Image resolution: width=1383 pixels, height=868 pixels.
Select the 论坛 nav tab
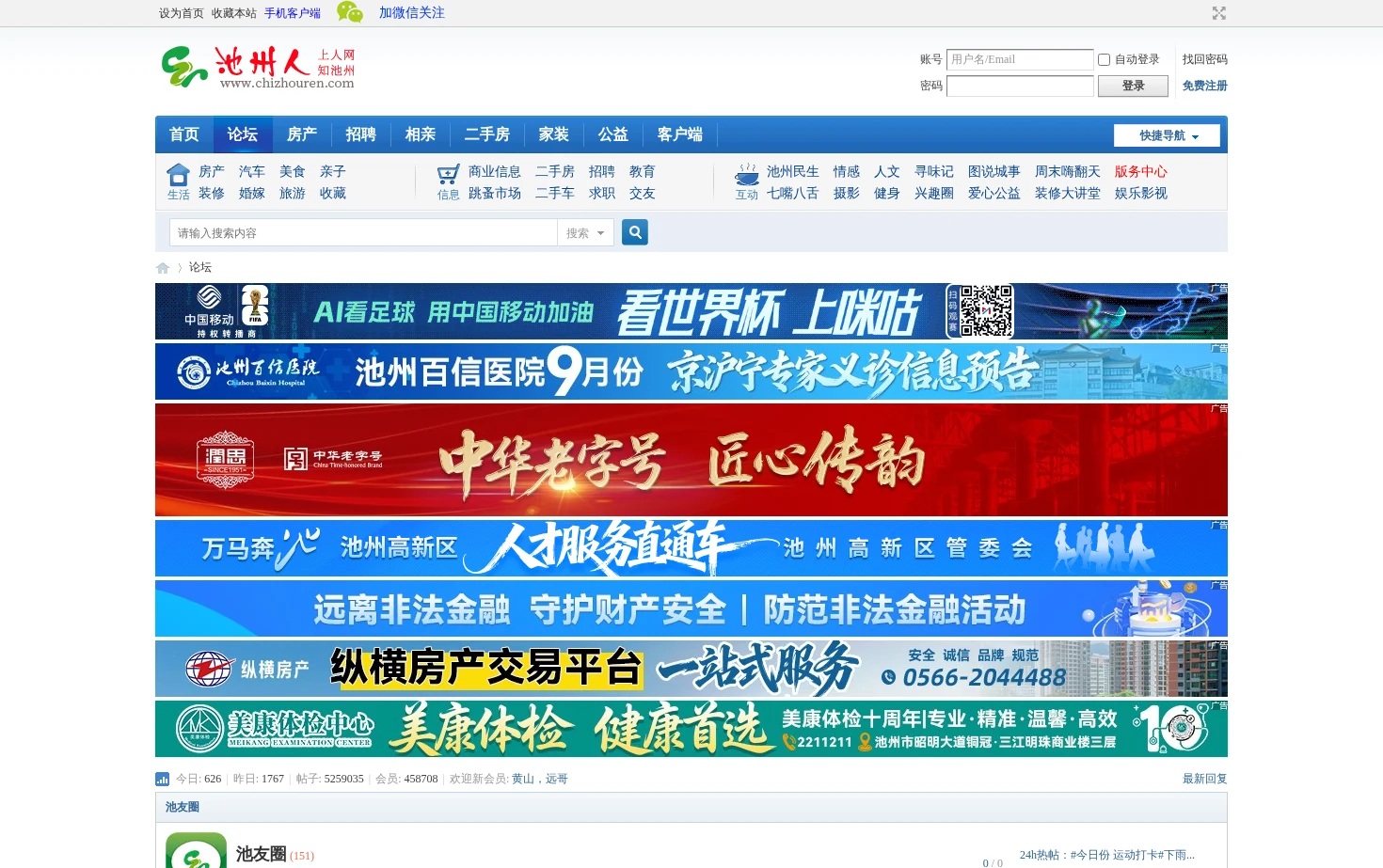point(243,134)
